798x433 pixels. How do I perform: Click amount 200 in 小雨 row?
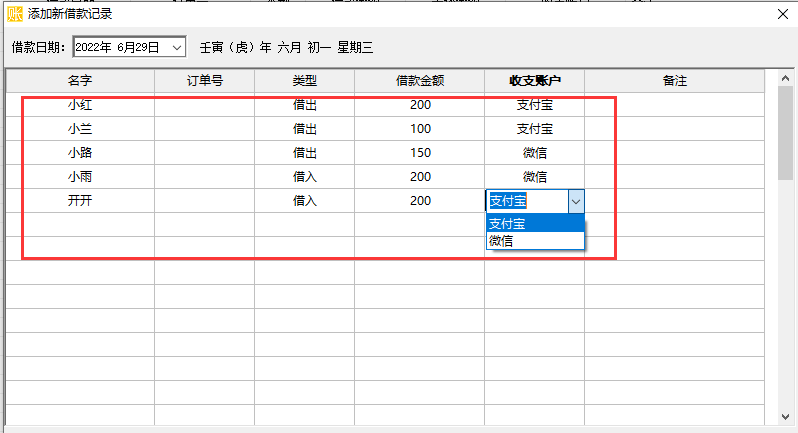tap(420, 177)
